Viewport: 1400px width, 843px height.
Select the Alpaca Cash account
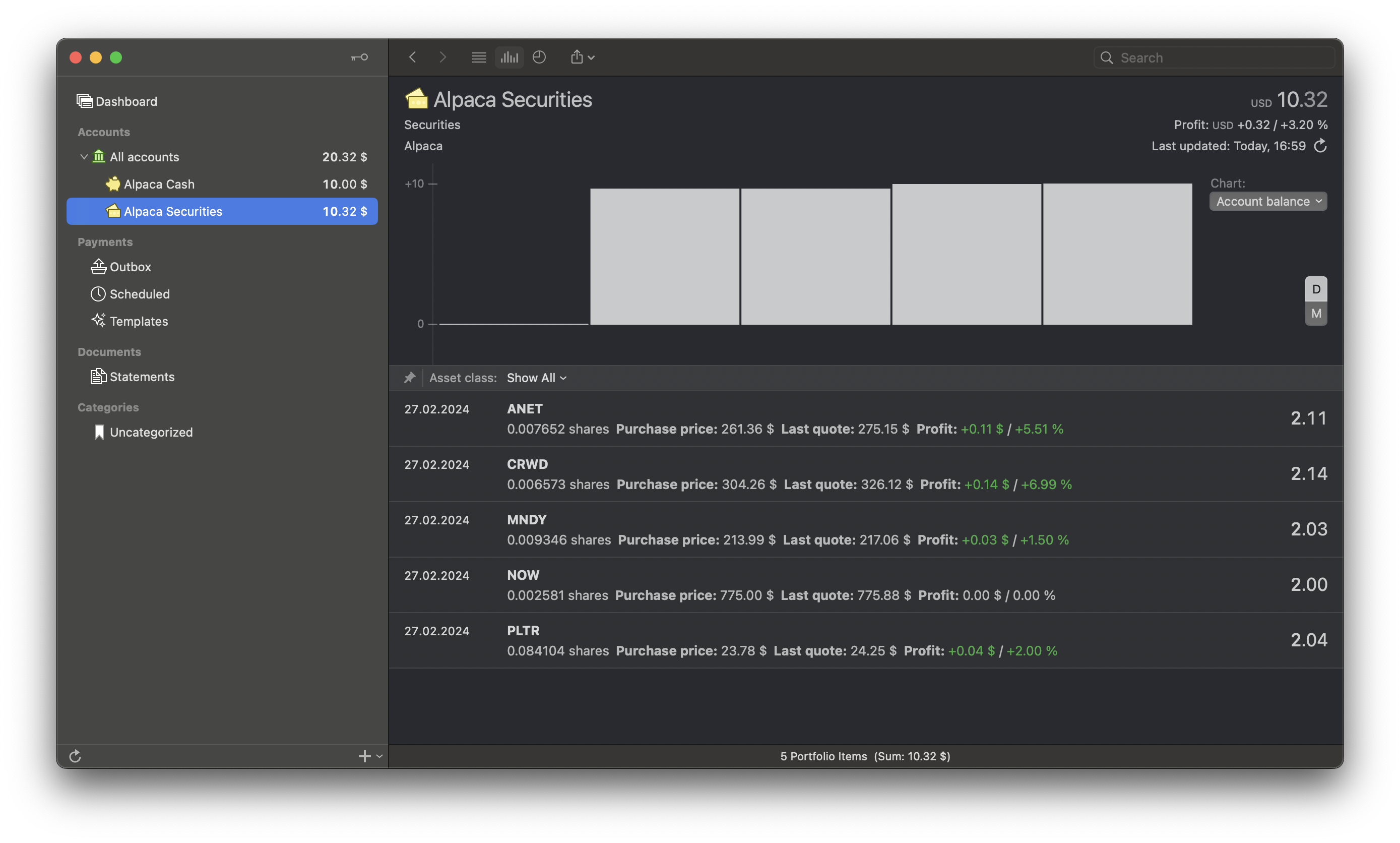pos(159,184)
